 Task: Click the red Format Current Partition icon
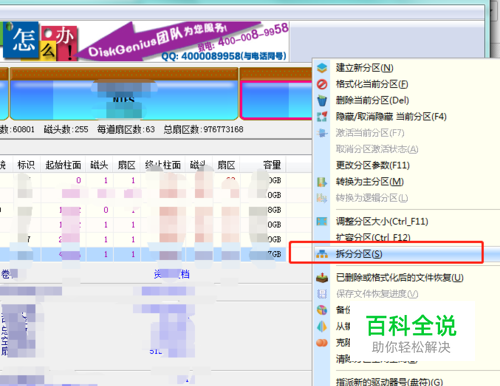point(322,84)
